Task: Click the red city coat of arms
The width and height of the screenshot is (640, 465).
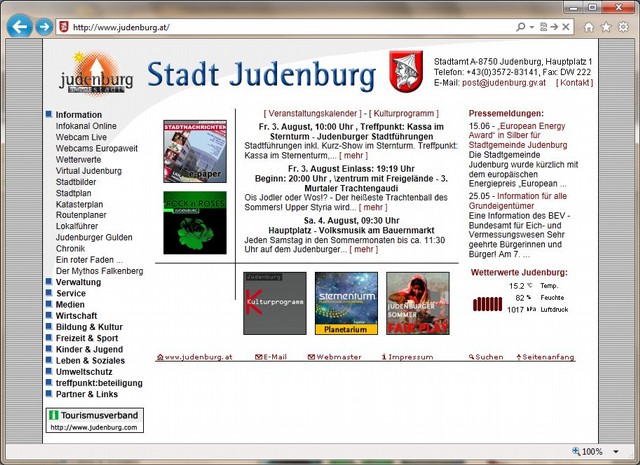Action: [405, 71]
